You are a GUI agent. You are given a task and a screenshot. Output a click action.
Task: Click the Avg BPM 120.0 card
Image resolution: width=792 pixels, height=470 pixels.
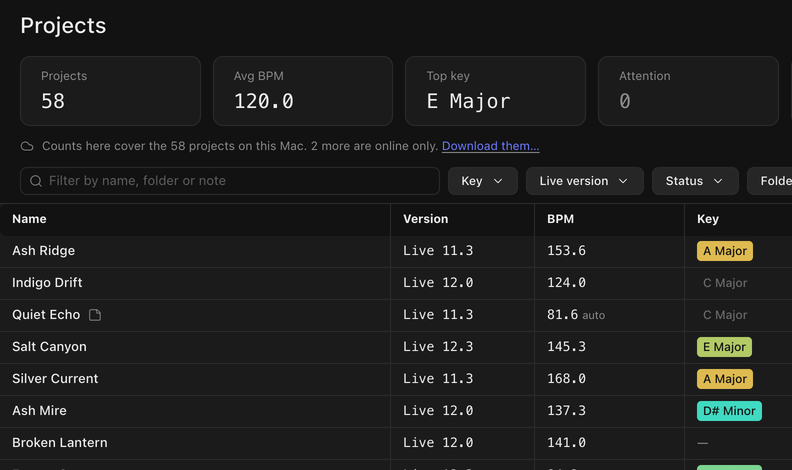pos(303,91)
